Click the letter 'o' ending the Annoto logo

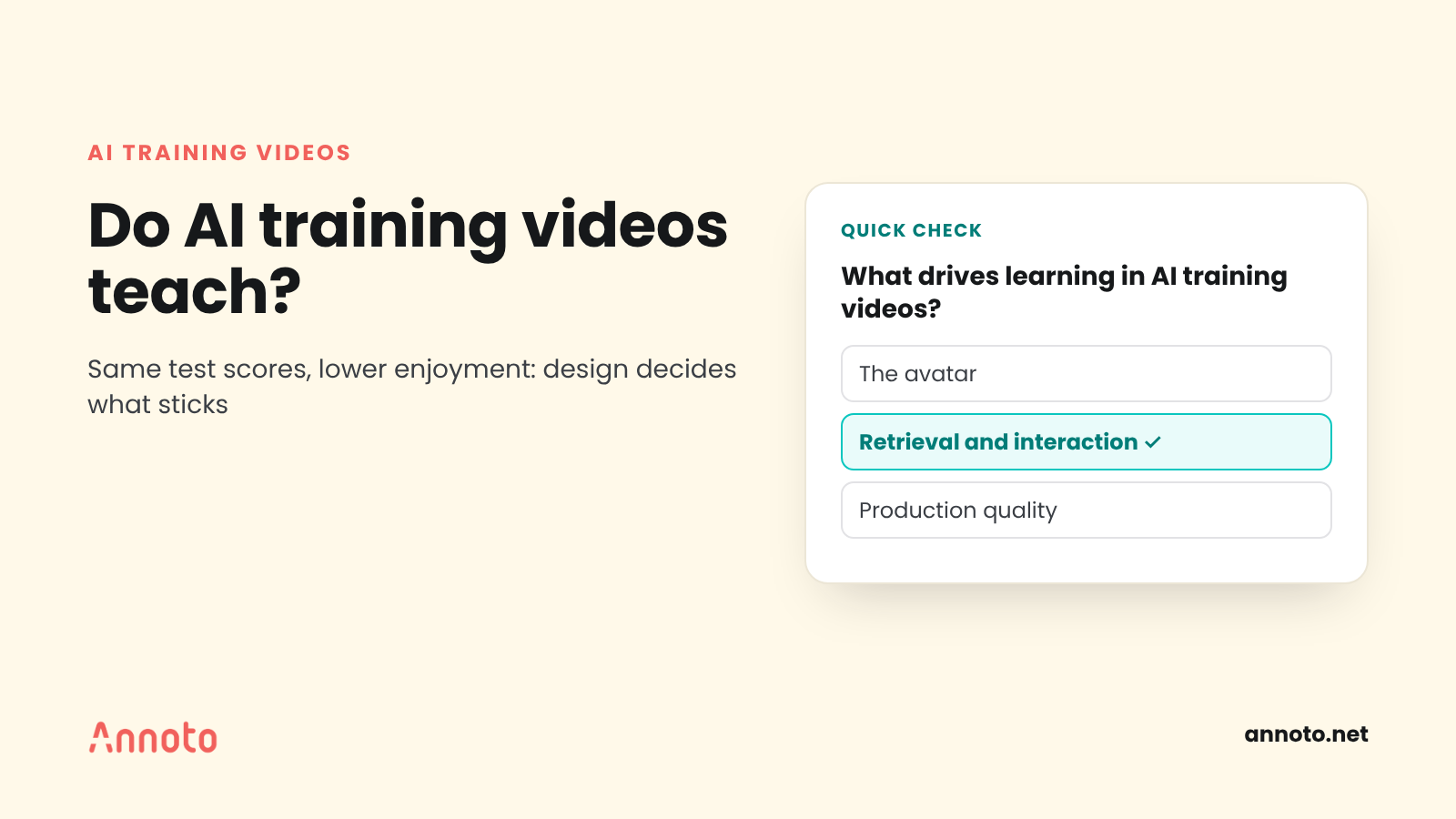coord(207,740)
